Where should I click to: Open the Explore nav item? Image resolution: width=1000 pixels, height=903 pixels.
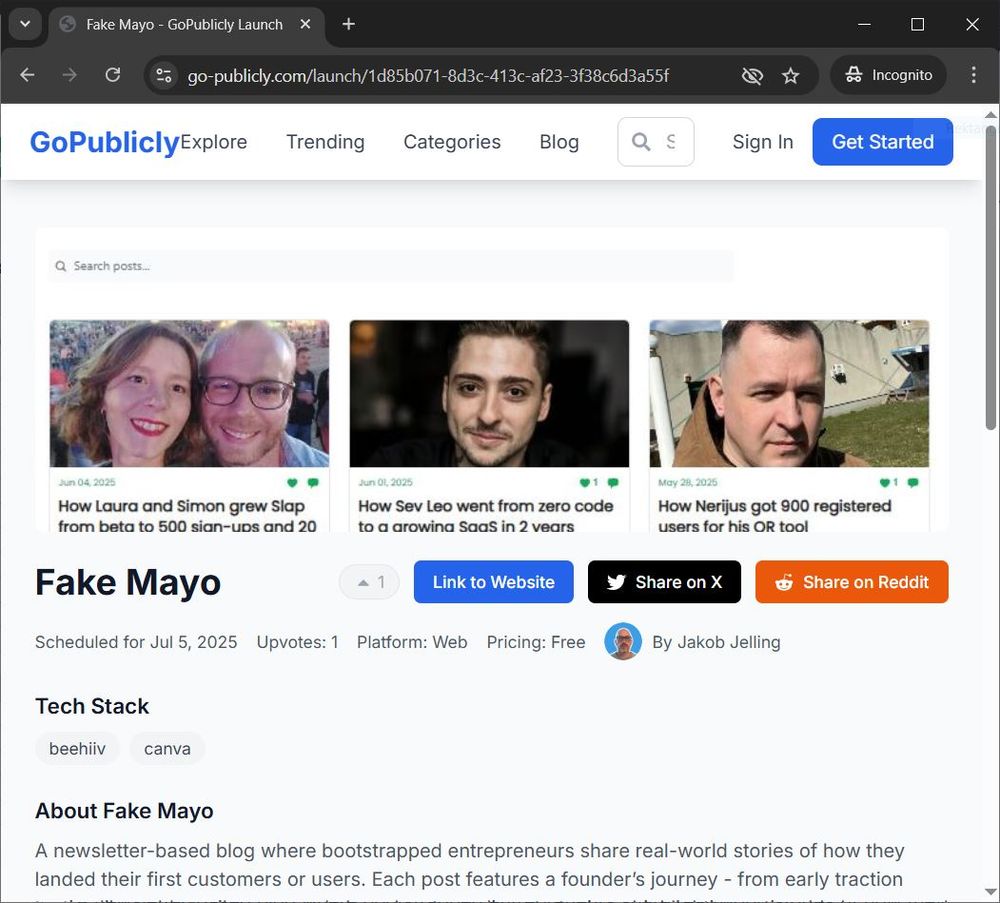[214, 142]
